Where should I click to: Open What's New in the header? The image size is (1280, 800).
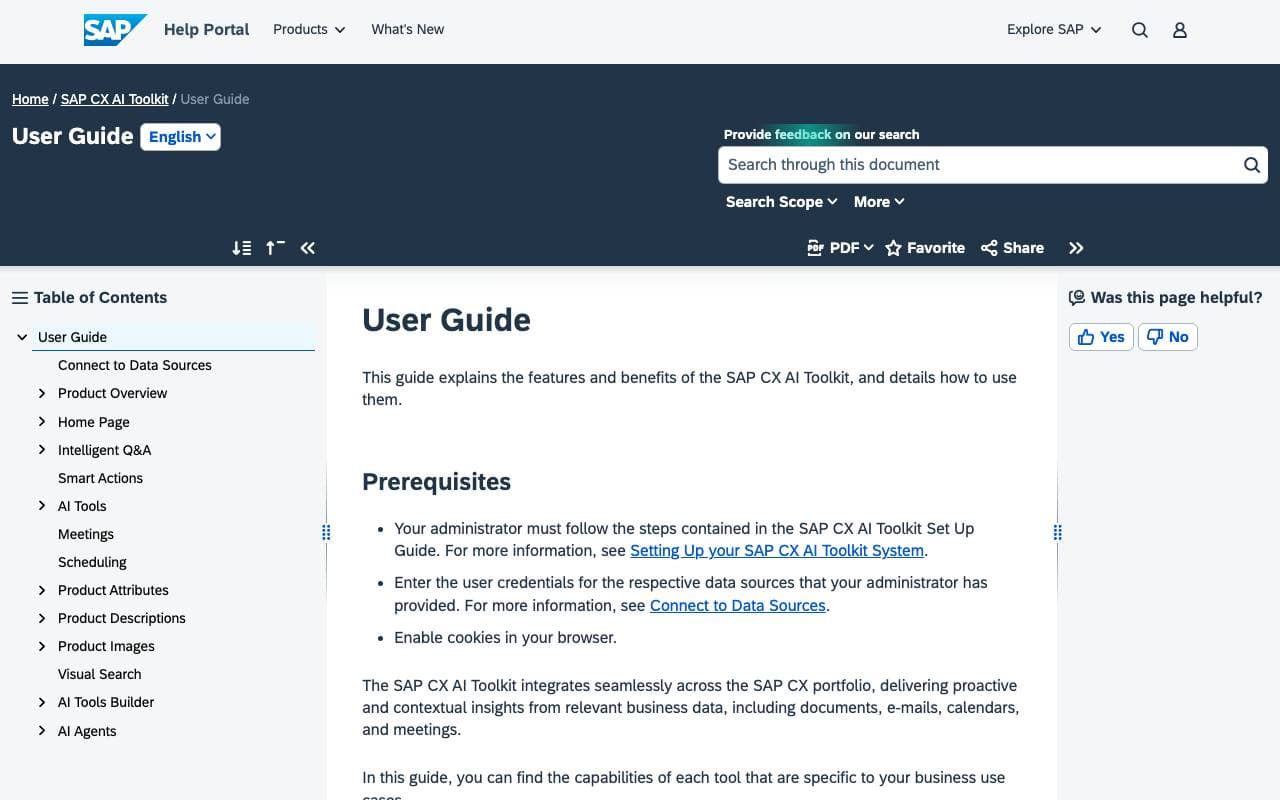tap(408, 30)
